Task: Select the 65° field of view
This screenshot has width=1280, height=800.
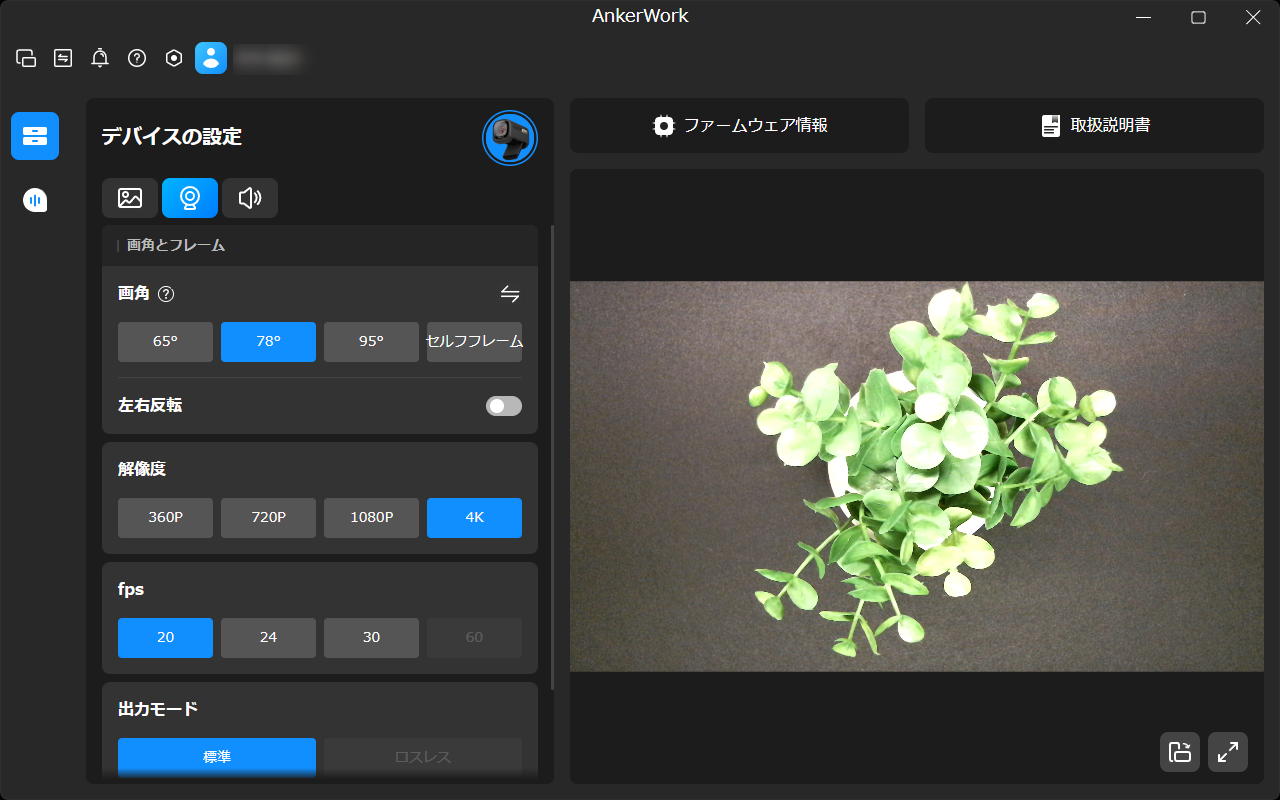Action: click(165, 342)
